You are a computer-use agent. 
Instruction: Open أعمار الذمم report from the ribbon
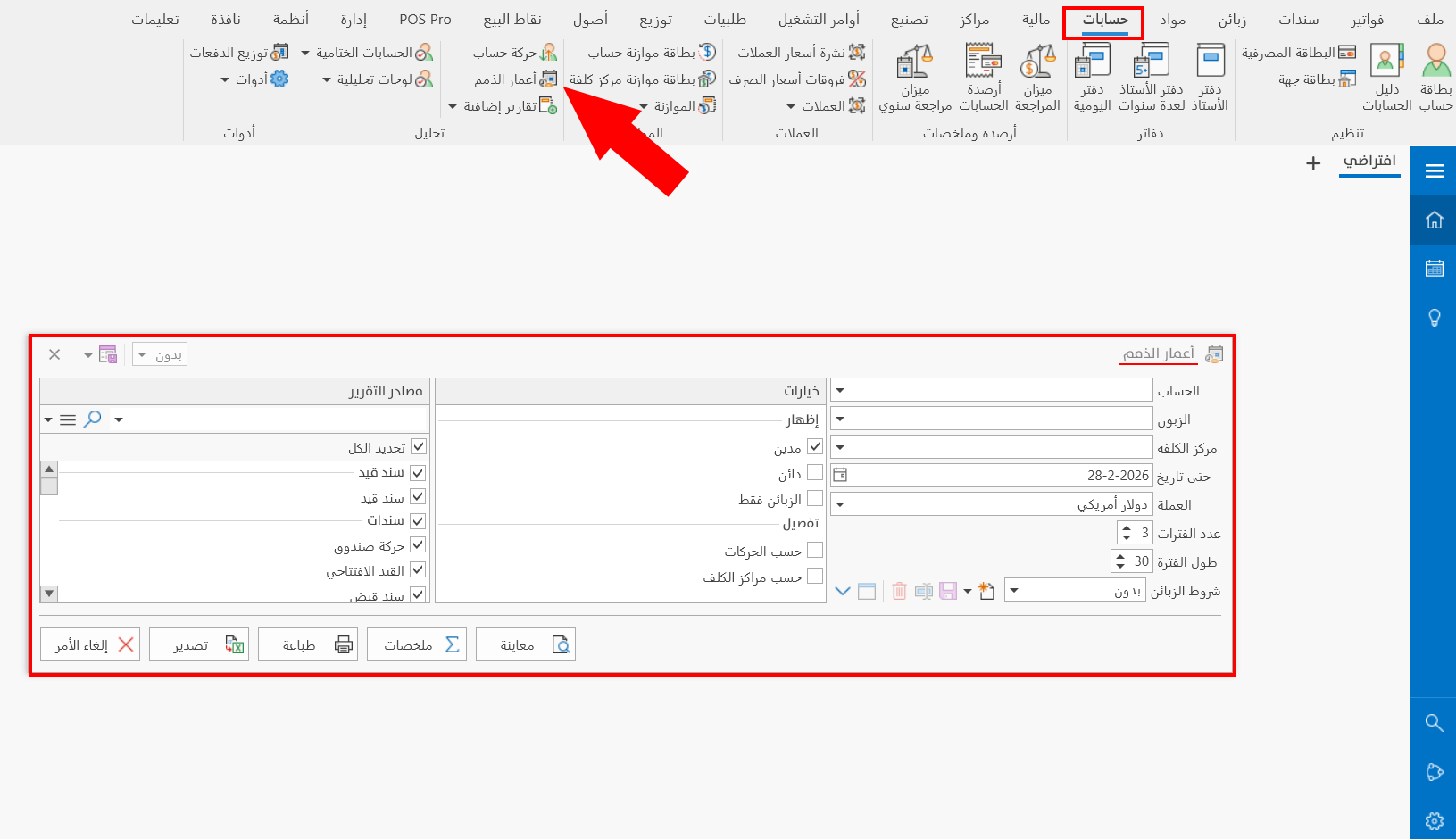(x=516, y=79)
